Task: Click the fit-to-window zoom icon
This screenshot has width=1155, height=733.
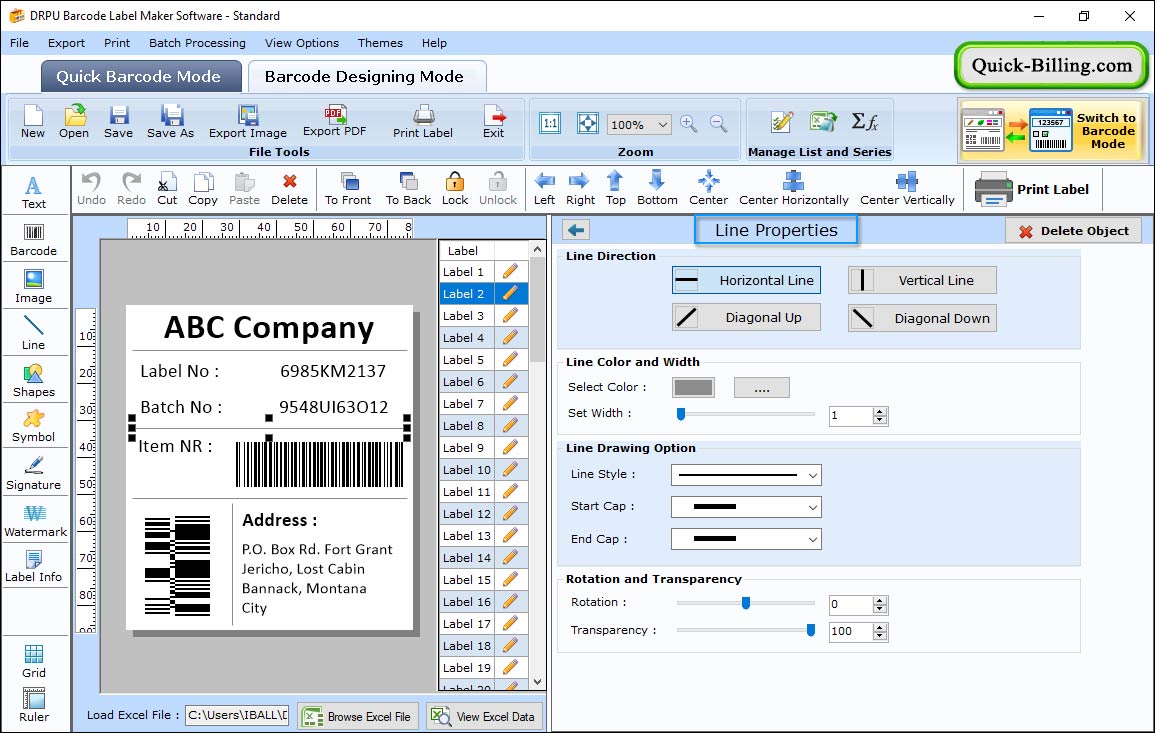Action: point(588,123)
